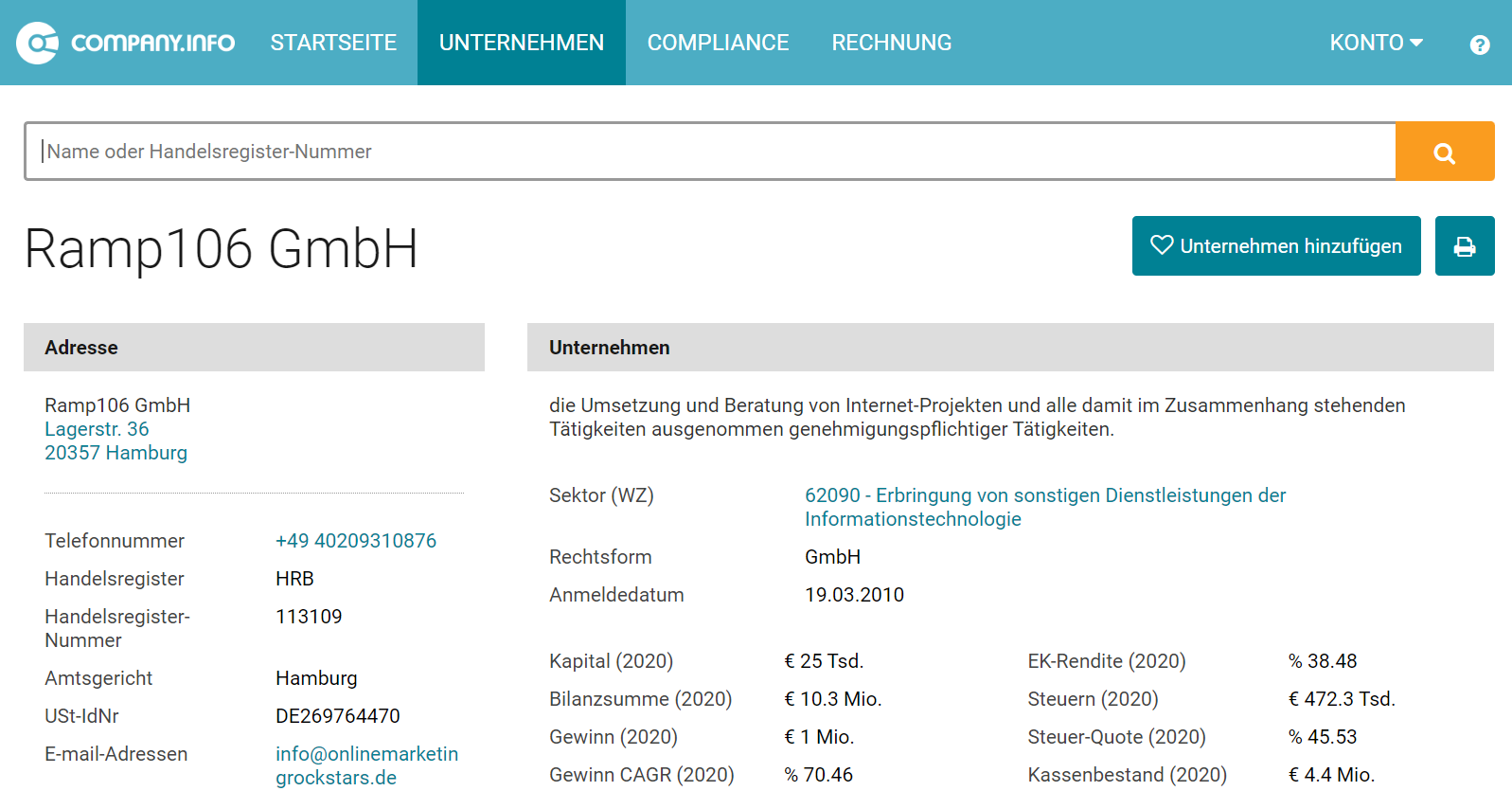Click Gewinn (2020) value € 1 Mio.
Viewport: 1512px width, 791px height.
click(819, 737)
